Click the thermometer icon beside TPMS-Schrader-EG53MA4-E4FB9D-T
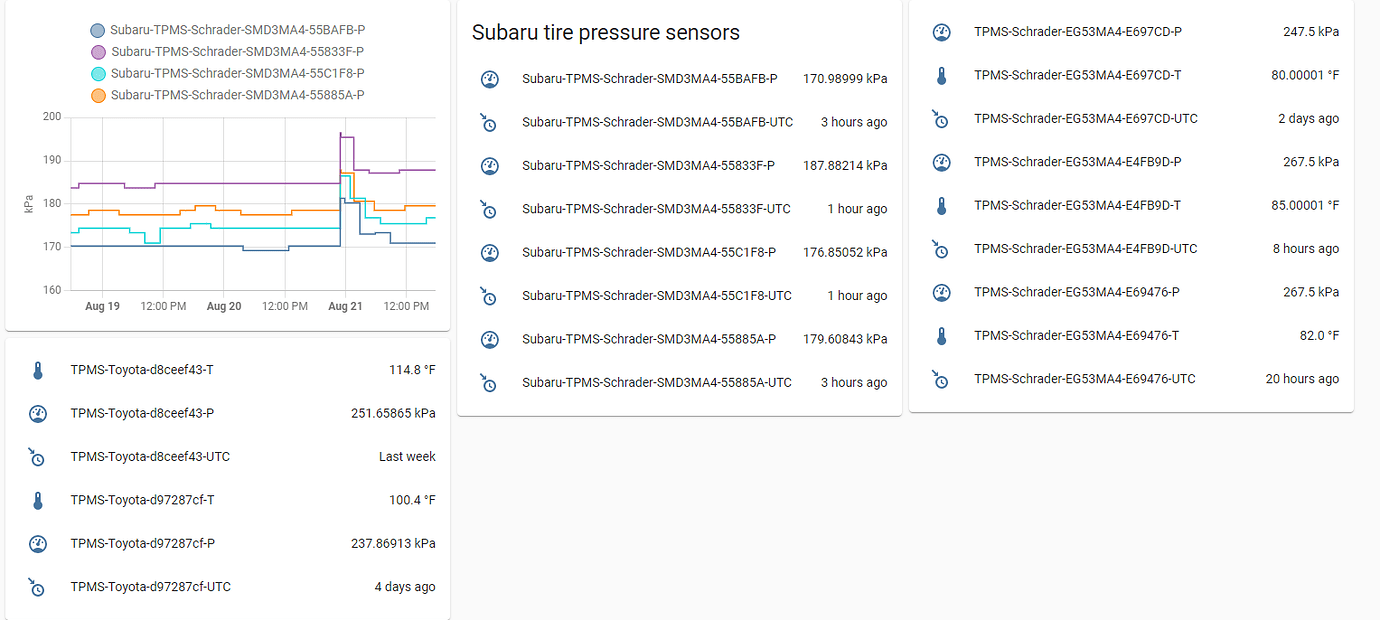The image size is (1380, 620). tap(941, 205)
